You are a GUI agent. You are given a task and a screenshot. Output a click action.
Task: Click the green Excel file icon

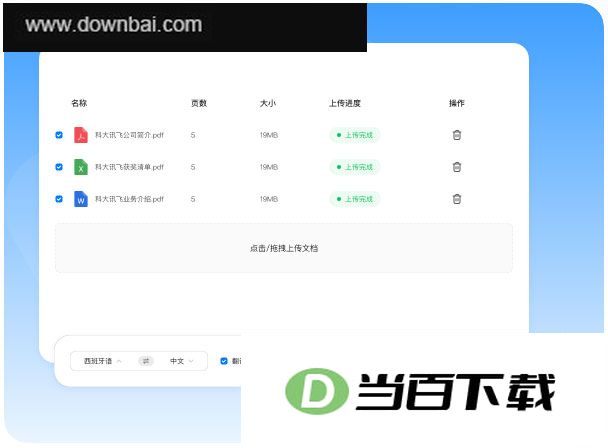pos(81,167)
